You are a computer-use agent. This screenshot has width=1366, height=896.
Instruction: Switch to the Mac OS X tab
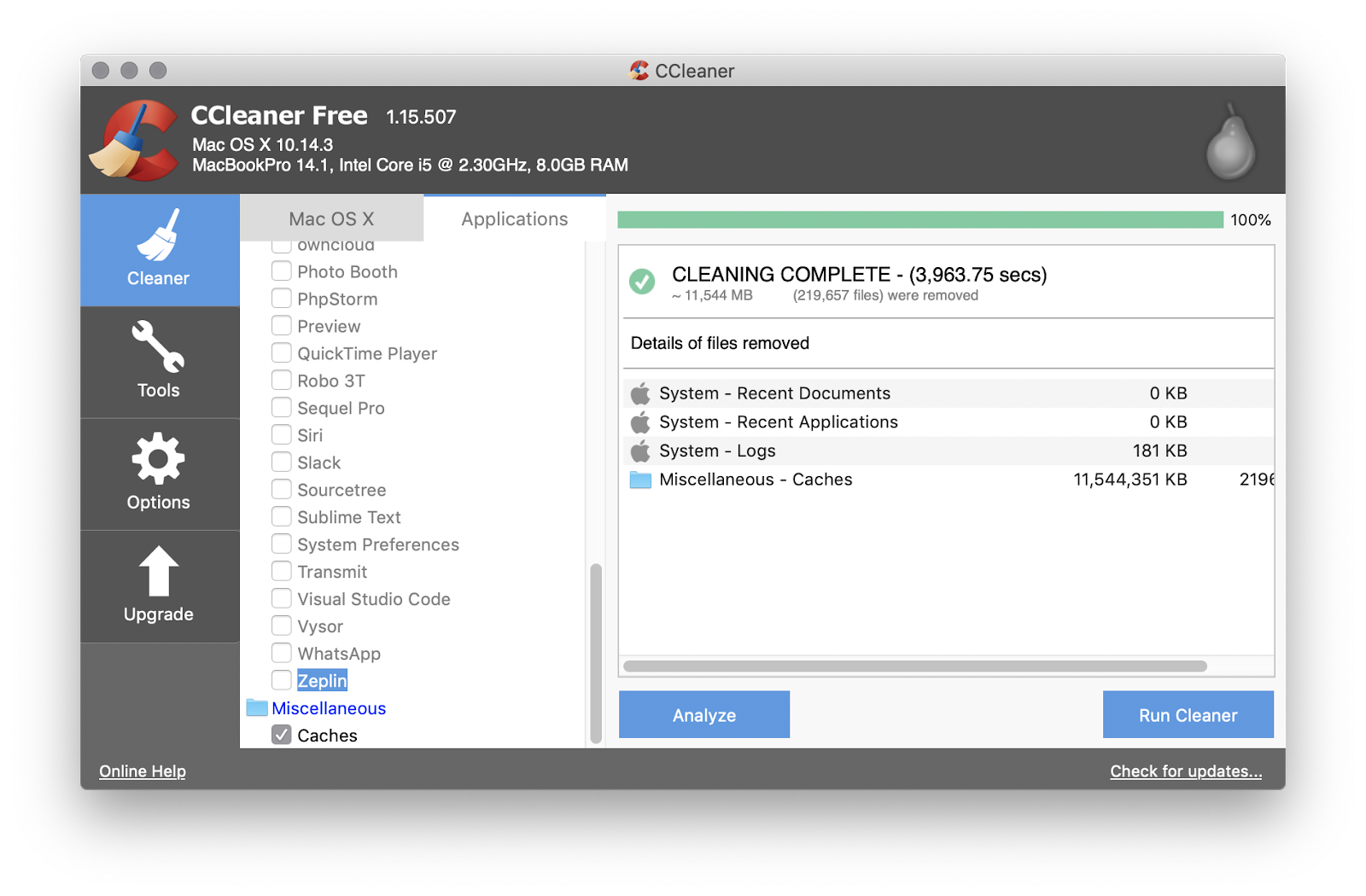(x=332, y=218)
